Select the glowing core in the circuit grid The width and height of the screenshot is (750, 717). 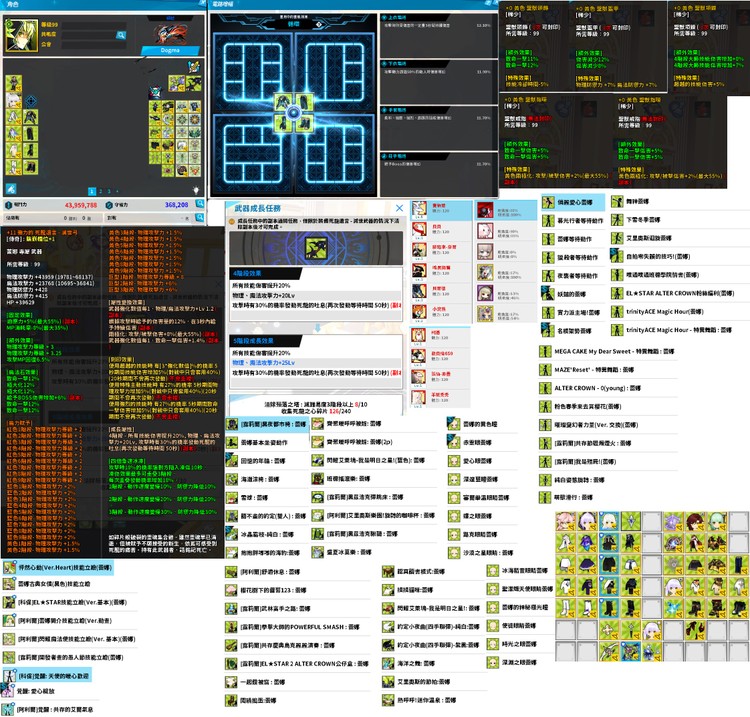point(293,113)
